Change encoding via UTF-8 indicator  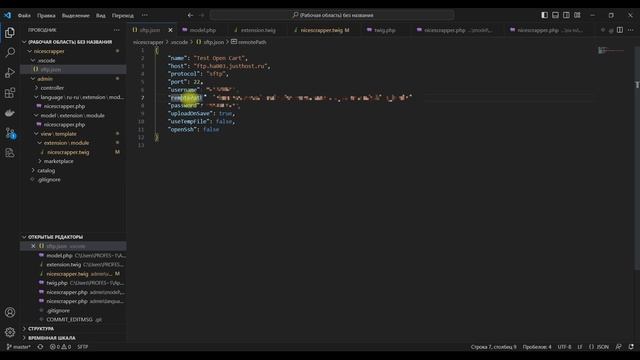[x=564, y=347]
